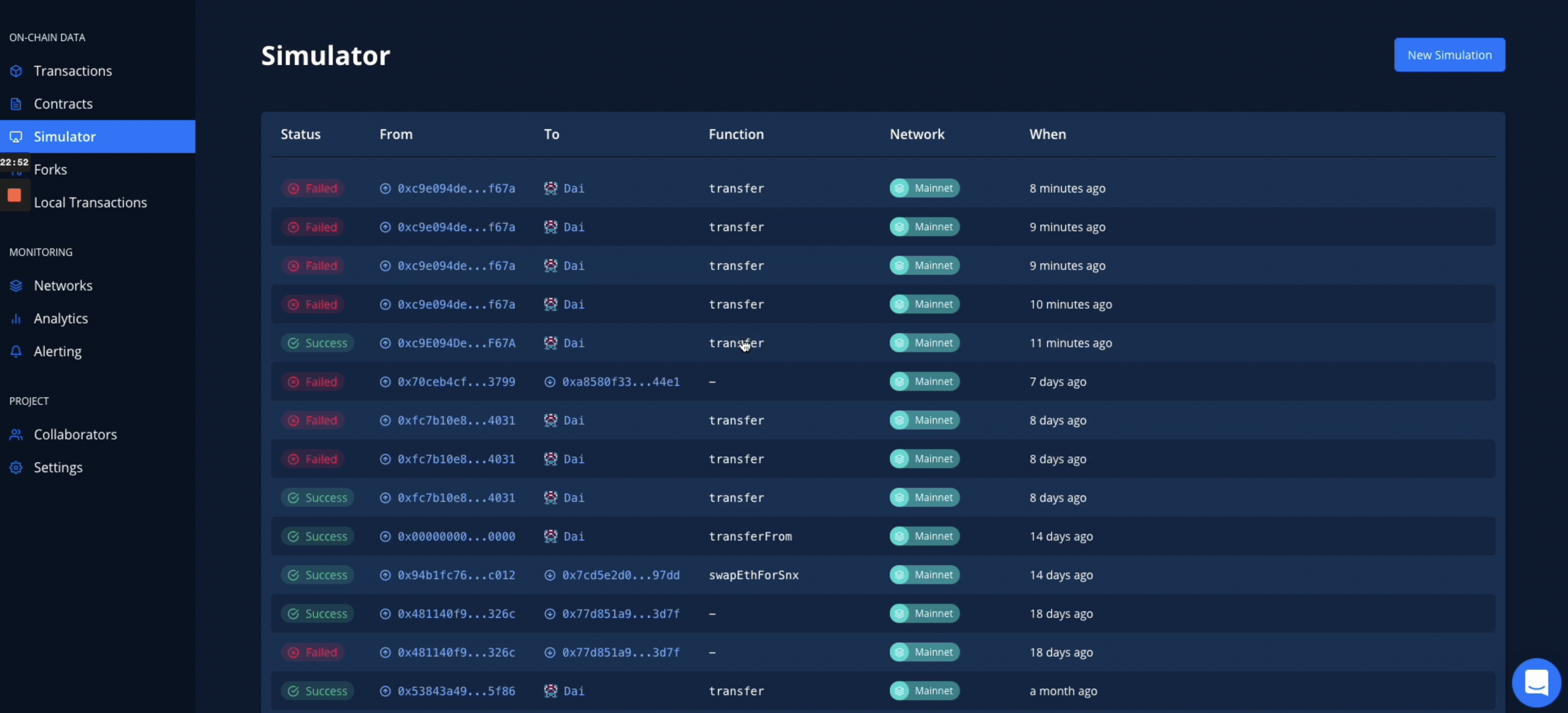1568x713 pixels.
Task: Click Mainnet badge in swapEthForSnx row
Action: pyautogui.click(x=924, y=575)
